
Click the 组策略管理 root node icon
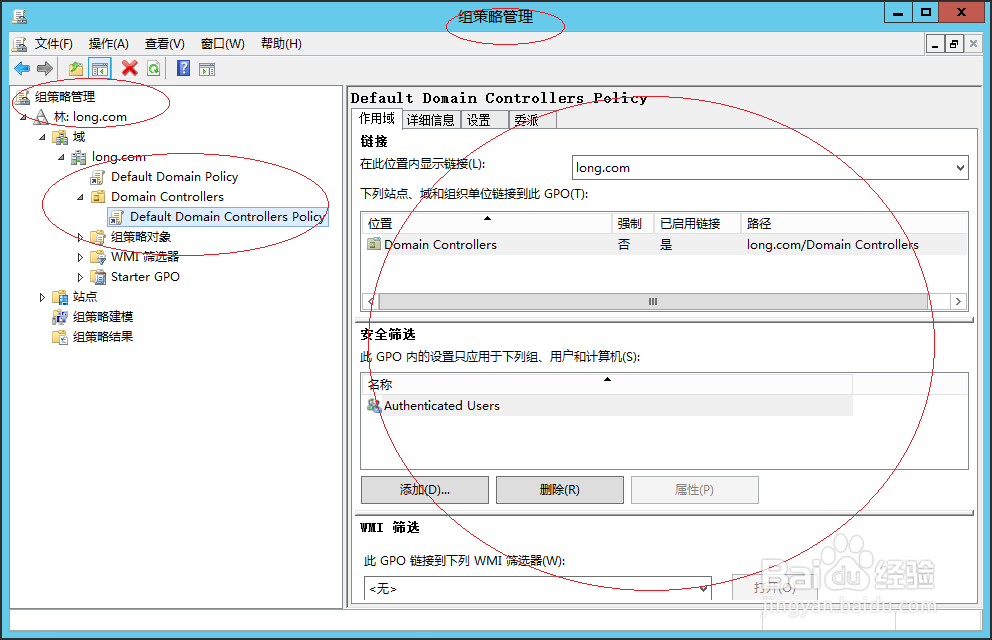(23, 97)
